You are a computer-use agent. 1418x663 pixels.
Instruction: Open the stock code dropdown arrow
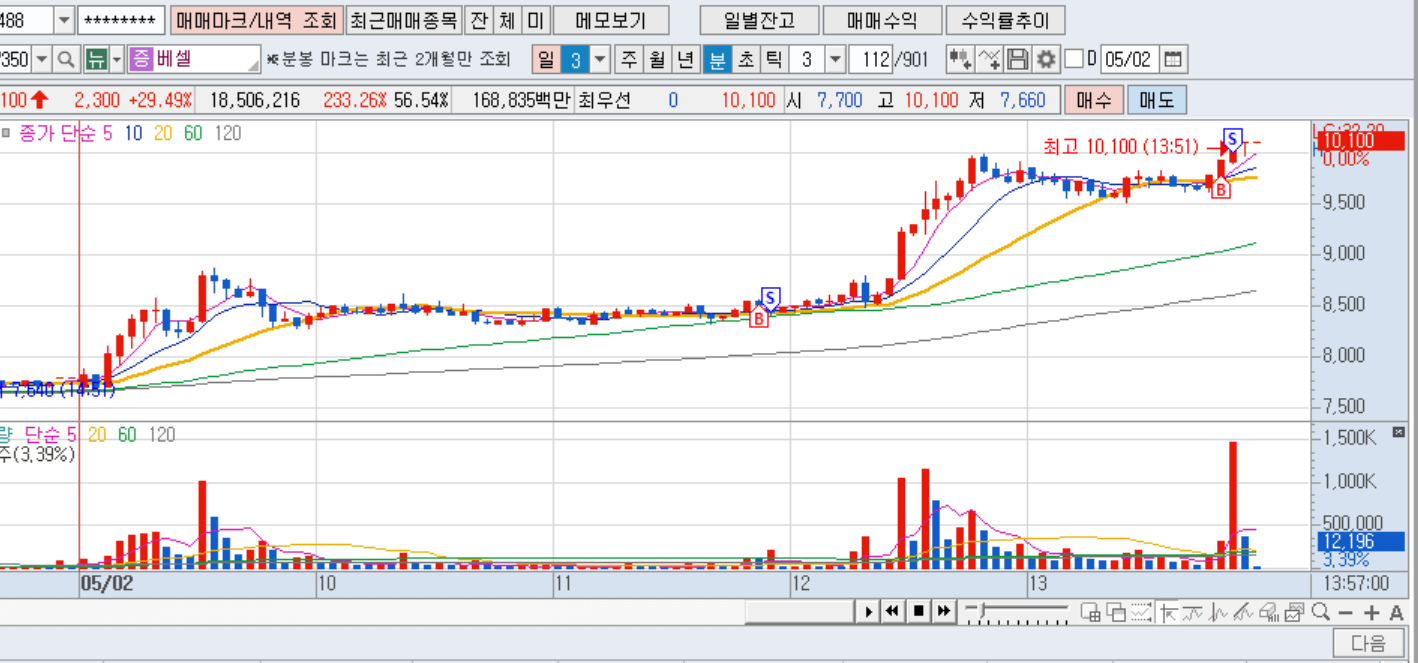click(x=42, y=60)
